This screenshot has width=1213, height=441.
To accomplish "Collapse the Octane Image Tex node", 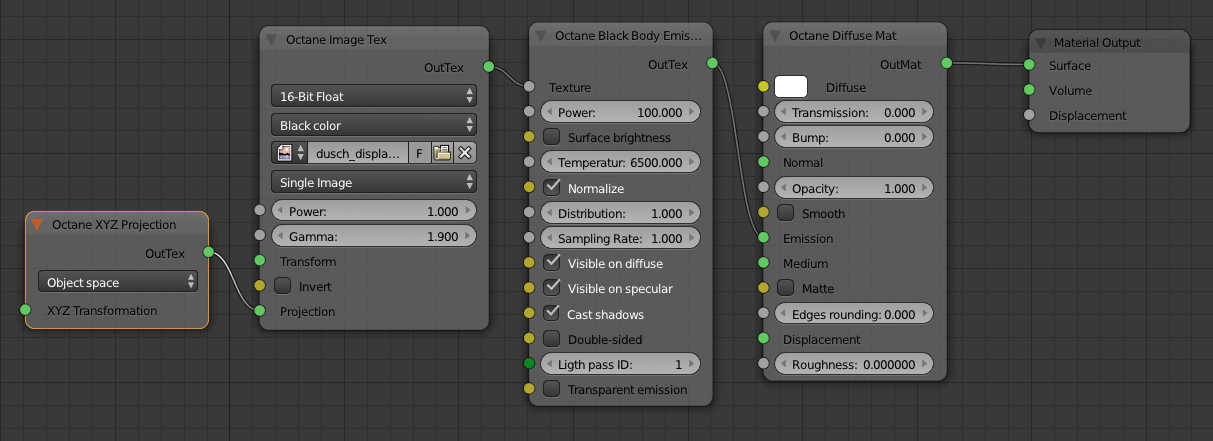I will pyautogui.click(x=272, y=40).
